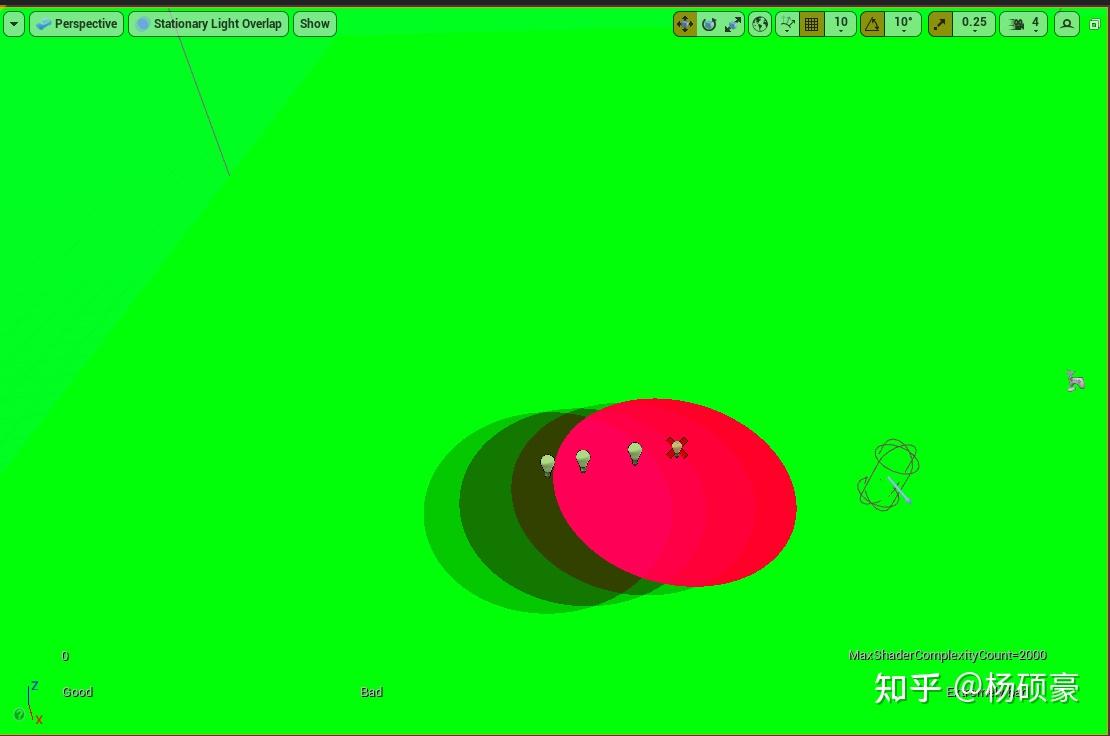The image size is (1110, 736).
Task: Select the translate (move) transform tool
Action: click(685, 24)
